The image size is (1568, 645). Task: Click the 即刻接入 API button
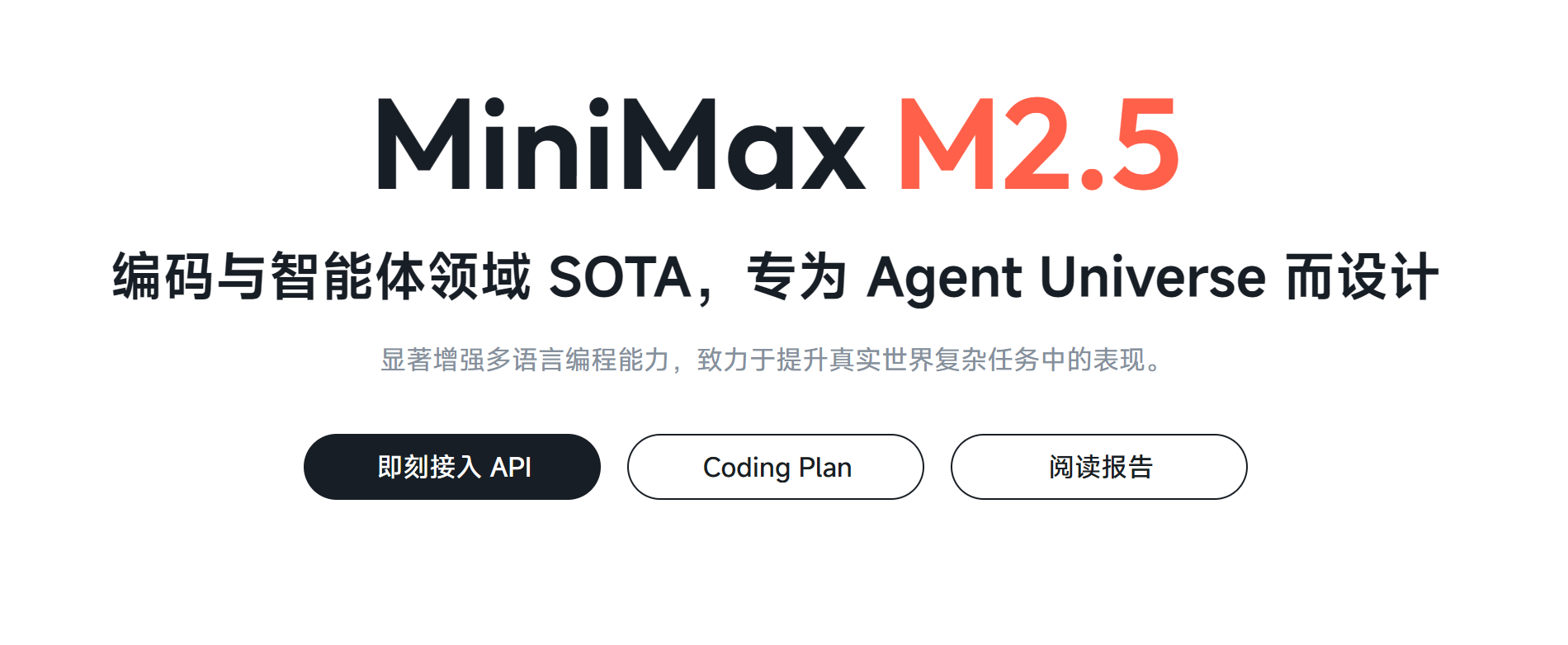(x=452, y=467)
